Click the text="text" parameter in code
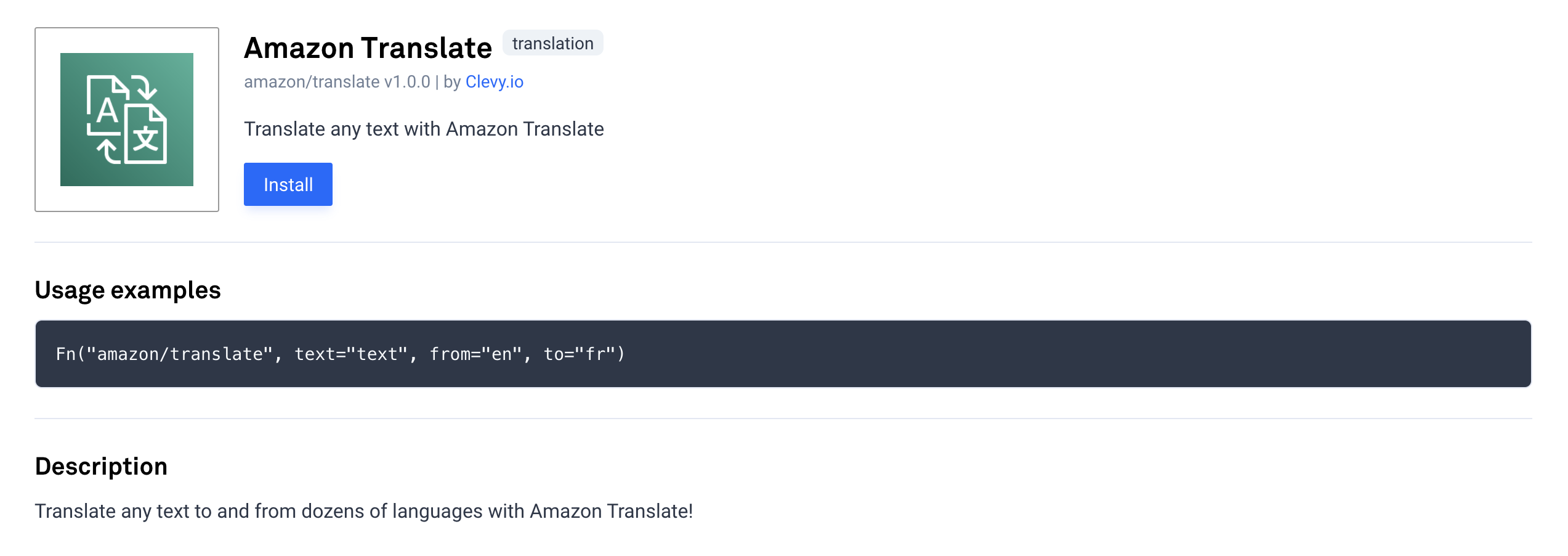The height and width of the screenshot is (556, 1568). (351, 354)
